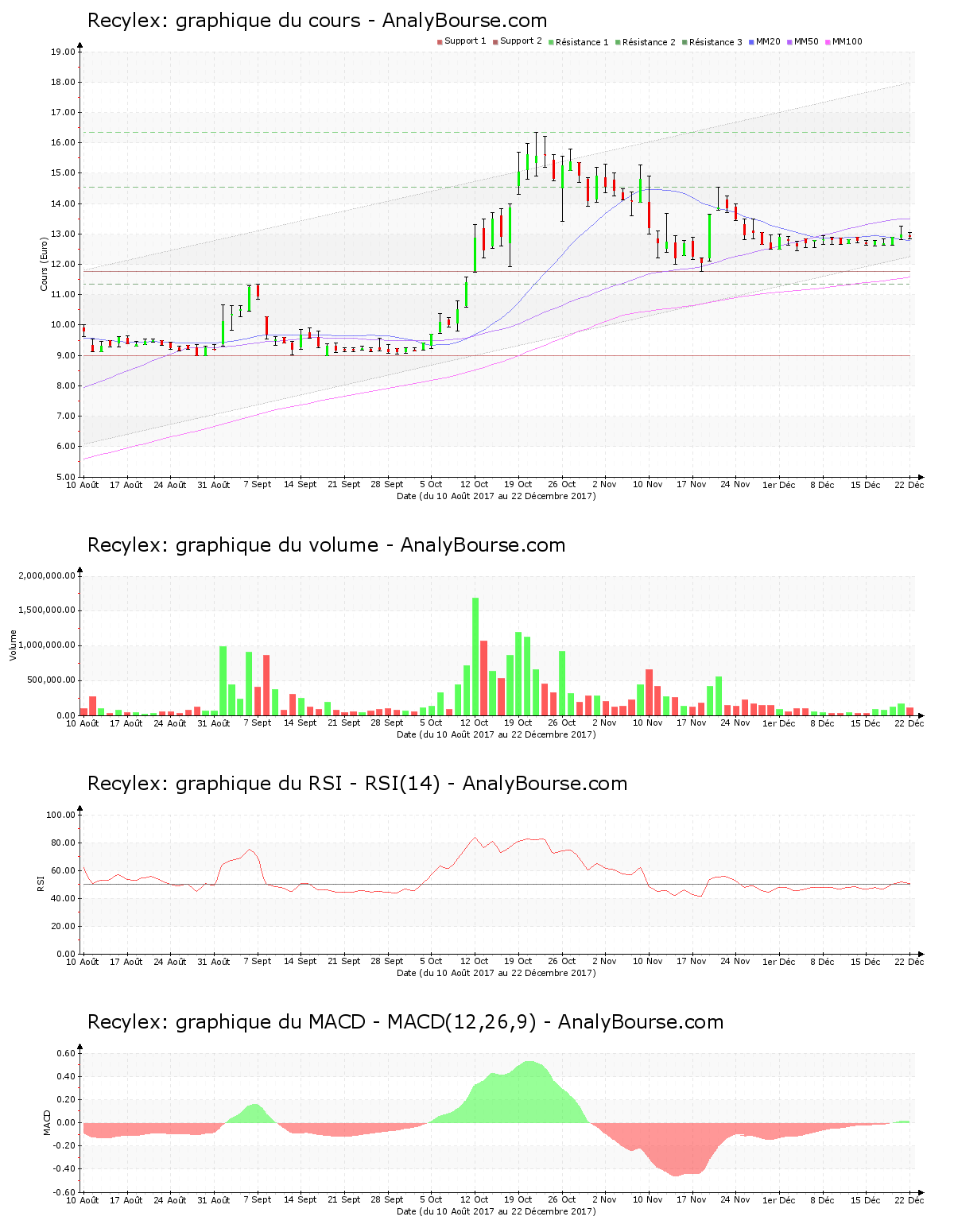Select the 'Support 1' legend label
The image size is (954, 1232).
pyautogui.click(x=465, y=41)
